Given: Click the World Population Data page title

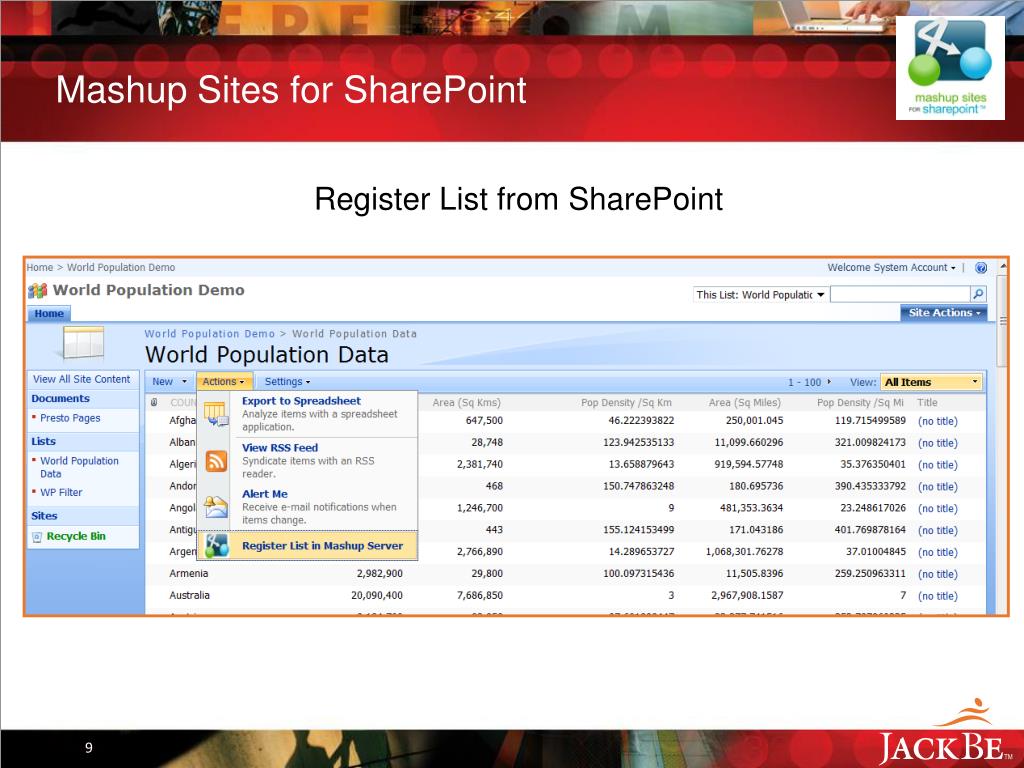Looking at the screenshot, I should (x=266, y=355).
